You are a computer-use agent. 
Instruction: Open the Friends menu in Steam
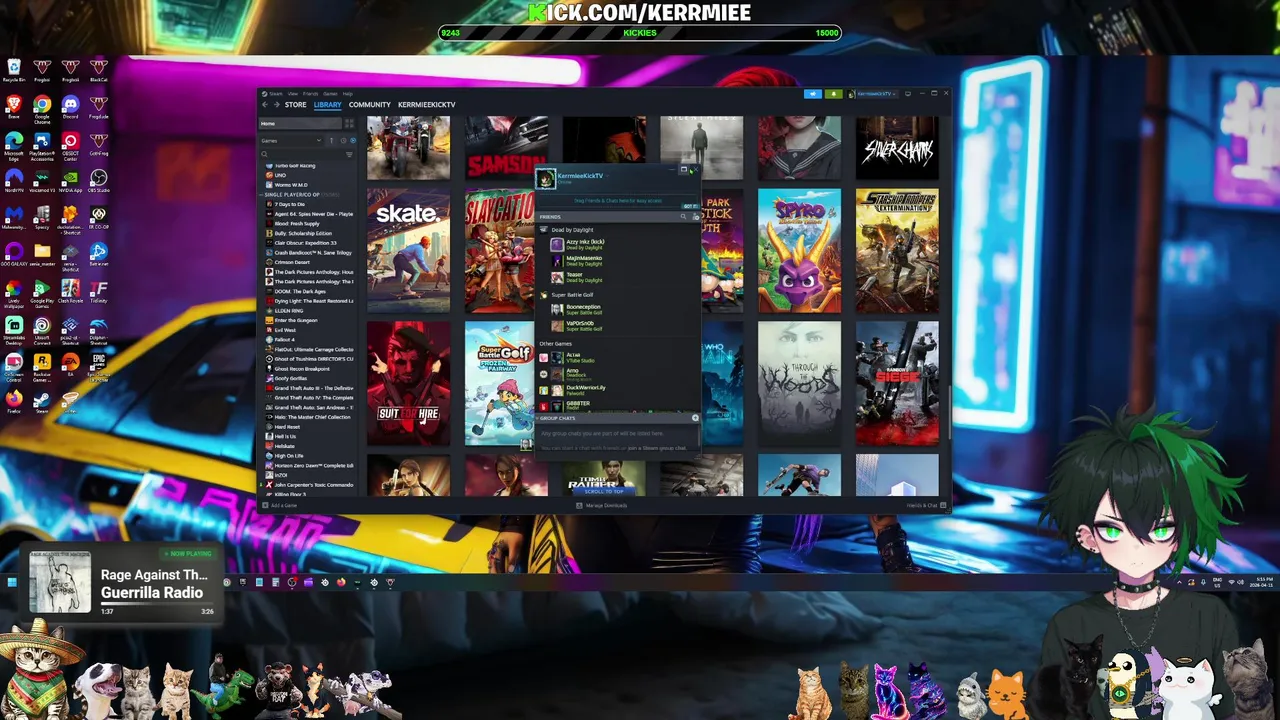(310, 94)
